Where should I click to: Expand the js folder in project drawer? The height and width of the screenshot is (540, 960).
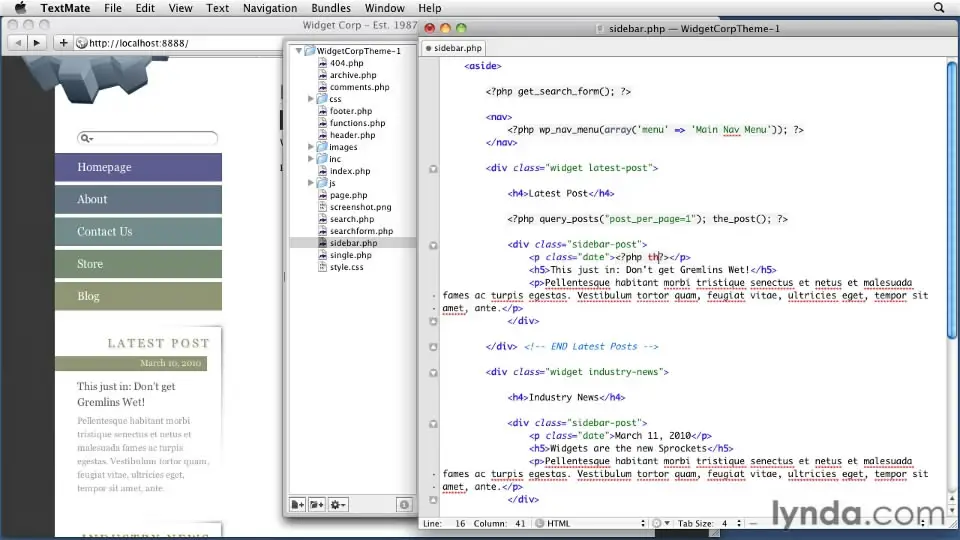point(310,182)
